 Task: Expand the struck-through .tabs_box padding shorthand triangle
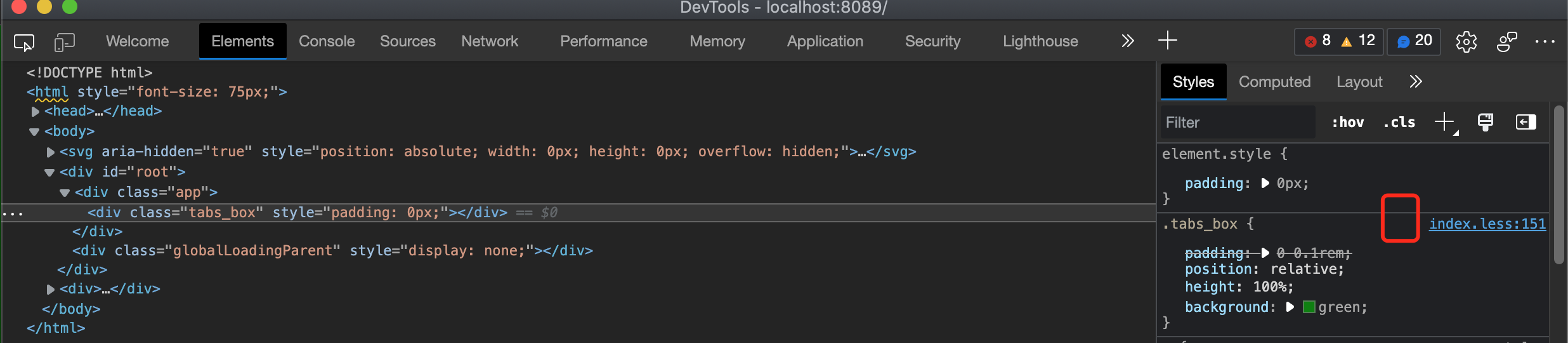tap(1265, 253)
